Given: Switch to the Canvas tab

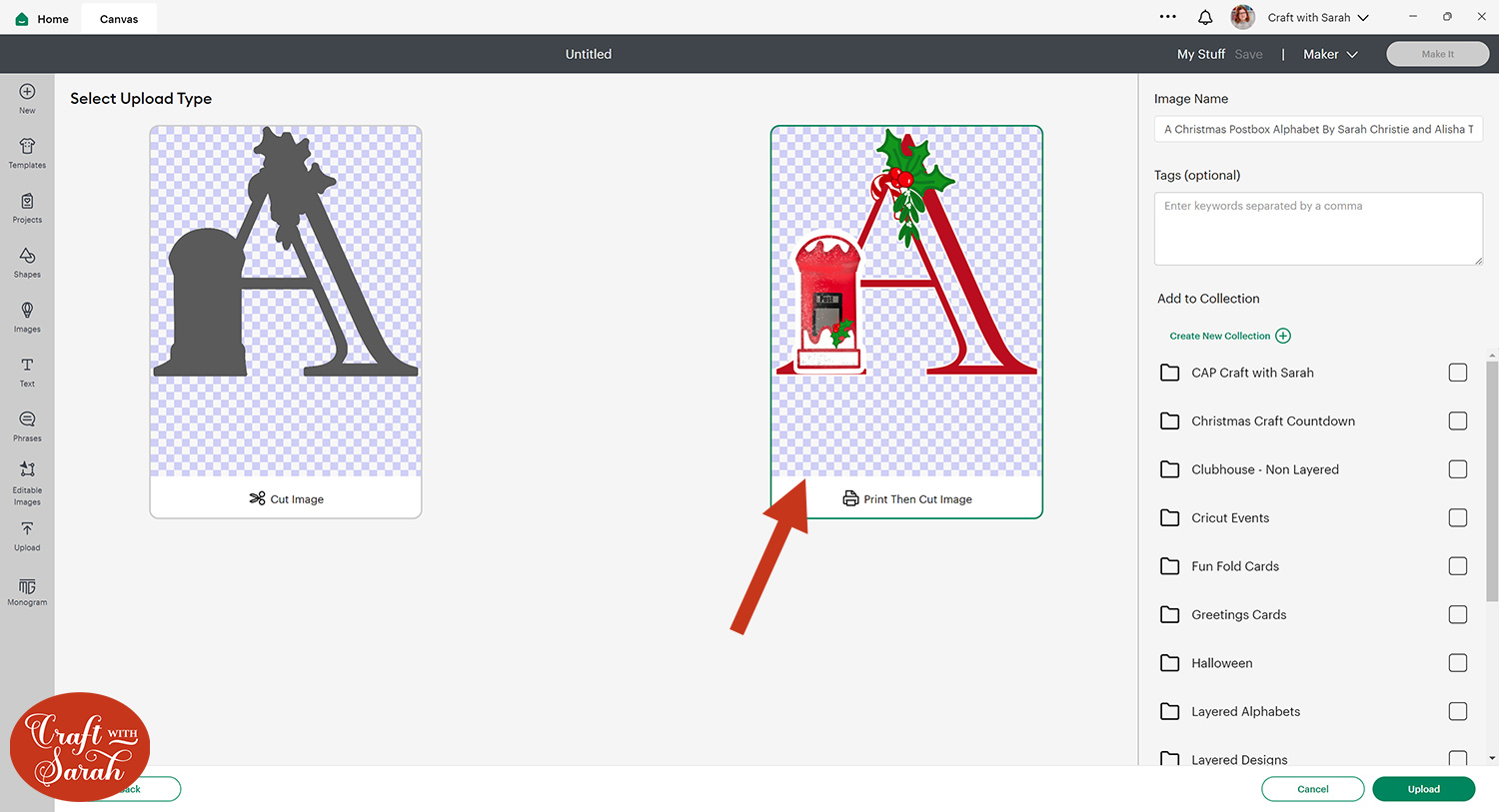Looking at the screenshot, I should pyautogui.click(x=119, y=19).
